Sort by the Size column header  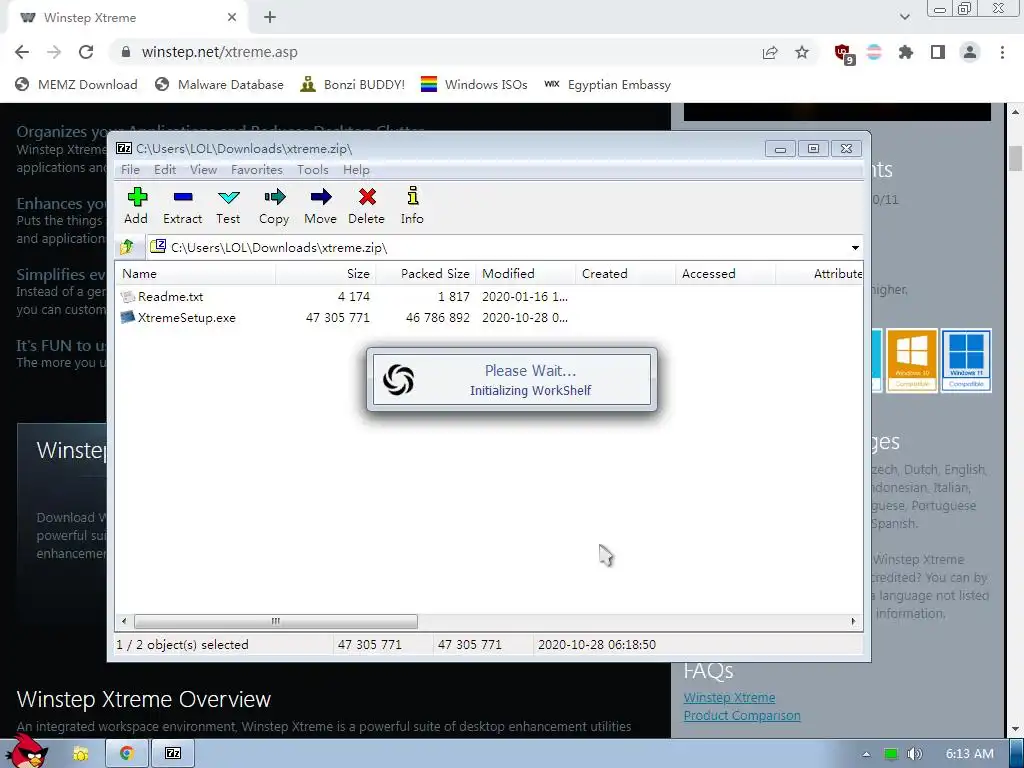[326, 274]
